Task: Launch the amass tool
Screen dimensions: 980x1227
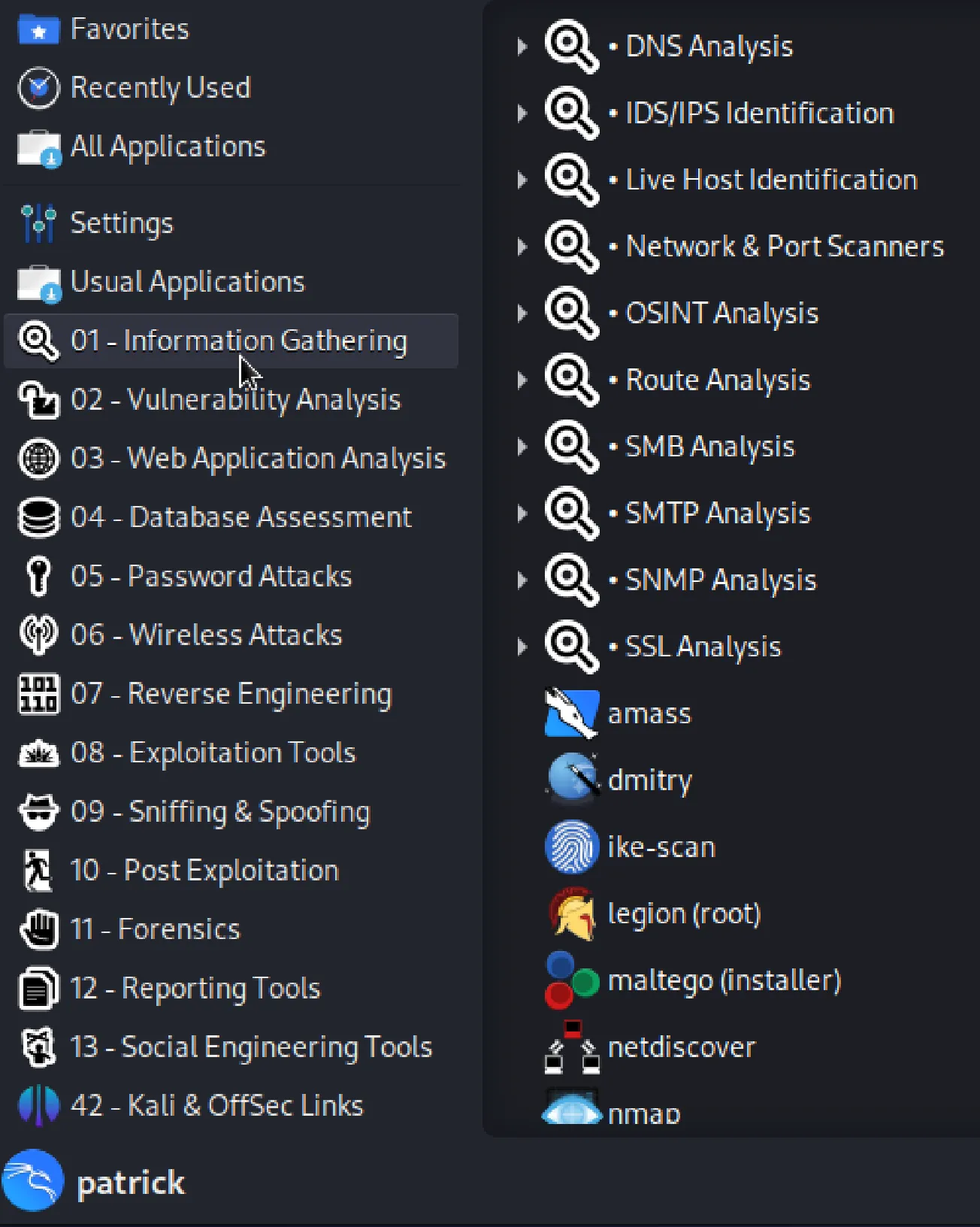Action: pyautogui.click(x=649, y=713)
